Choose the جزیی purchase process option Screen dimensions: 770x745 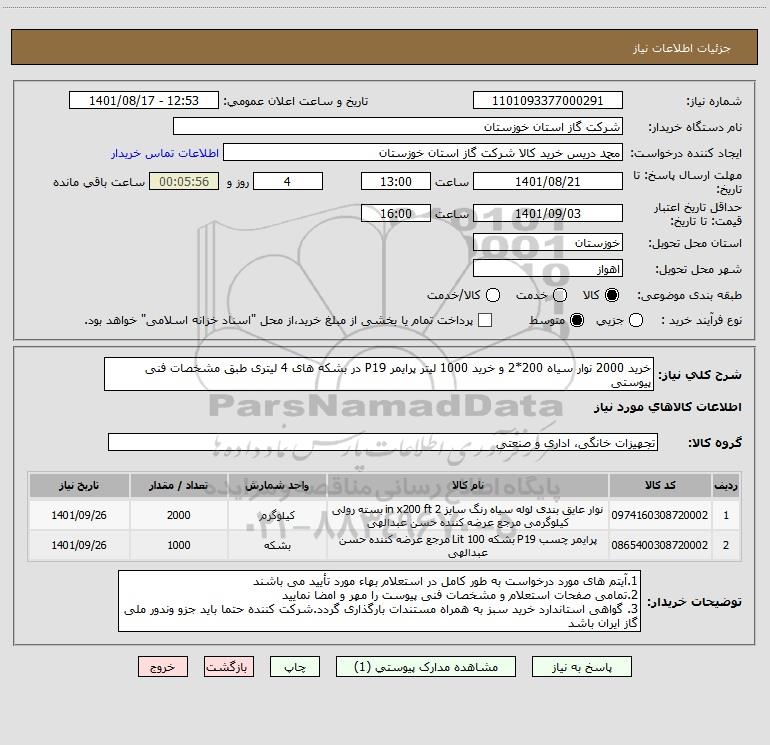[x=636, y=321]
